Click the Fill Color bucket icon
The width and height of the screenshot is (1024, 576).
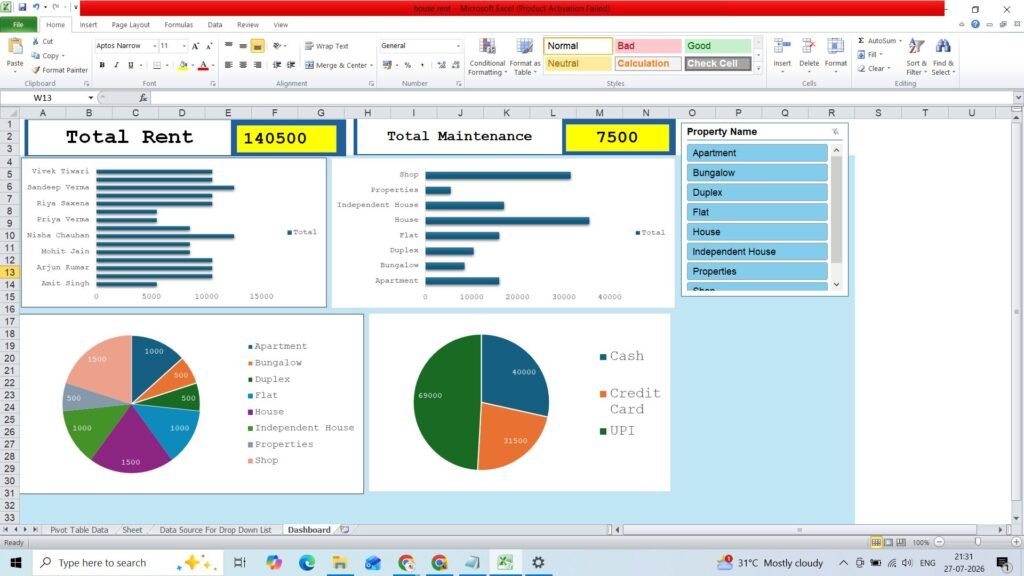183,65
